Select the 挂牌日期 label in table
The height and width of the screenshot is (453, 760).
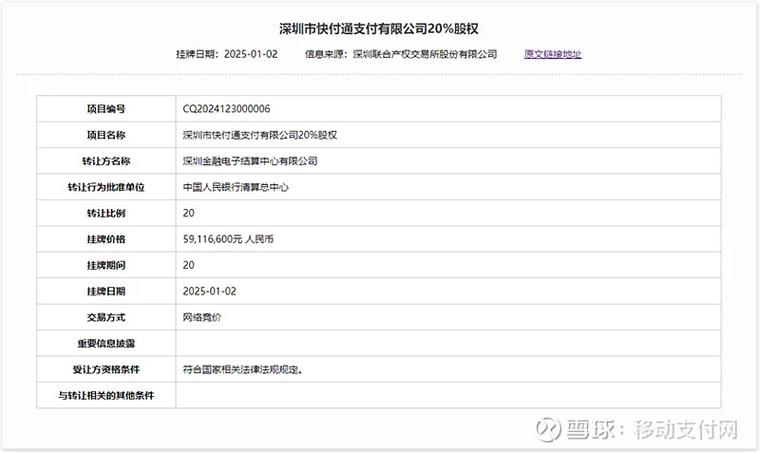(x=106, y=291)
